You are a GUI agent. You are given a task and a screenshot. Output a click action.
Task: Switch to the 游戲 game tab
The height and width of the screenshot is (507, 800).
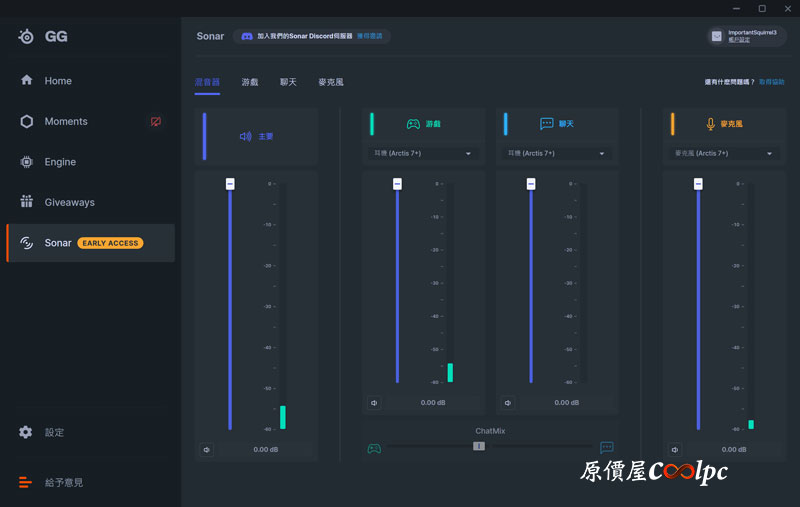pos(250,82)
